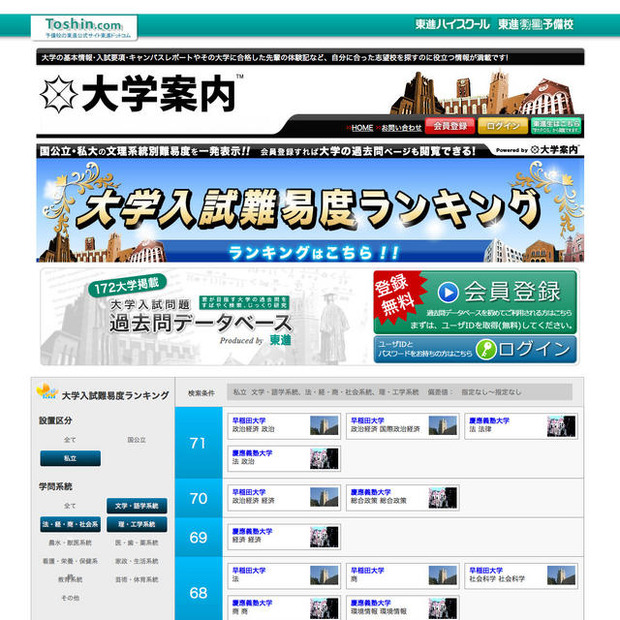This screenshot has width=620, height=620.
Task: Open thumbnail of 慶應義塾大学 総合政策 card
Action: [x=442, y=497]
